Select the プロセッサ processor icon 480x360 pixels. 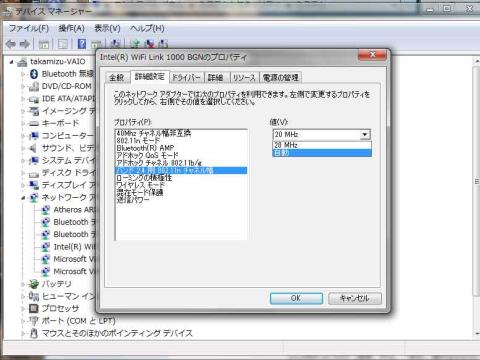34,308
